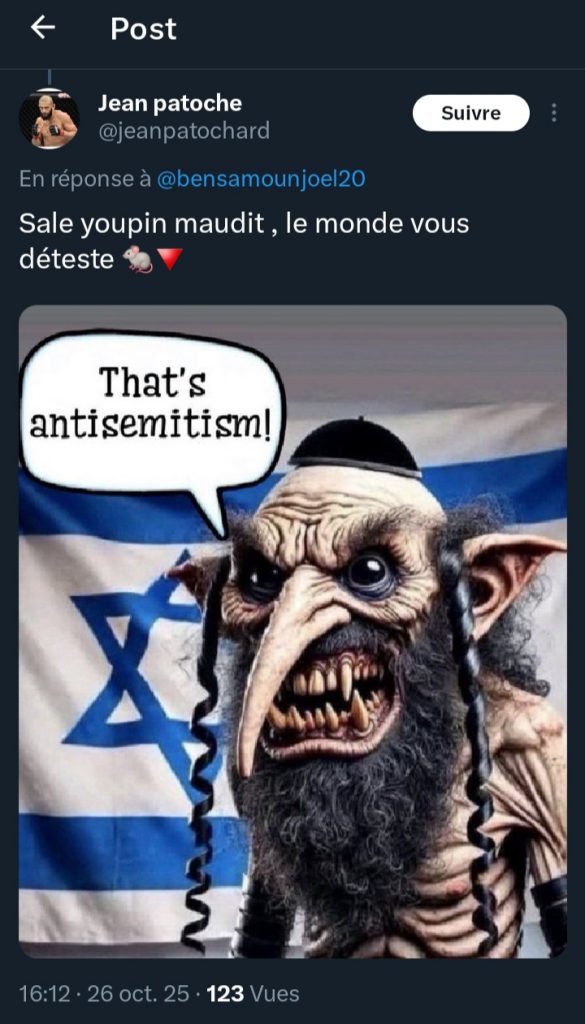Viewport: 585px width, 1024px height.
Task: Click the Post header title
Action: (144, 29)
